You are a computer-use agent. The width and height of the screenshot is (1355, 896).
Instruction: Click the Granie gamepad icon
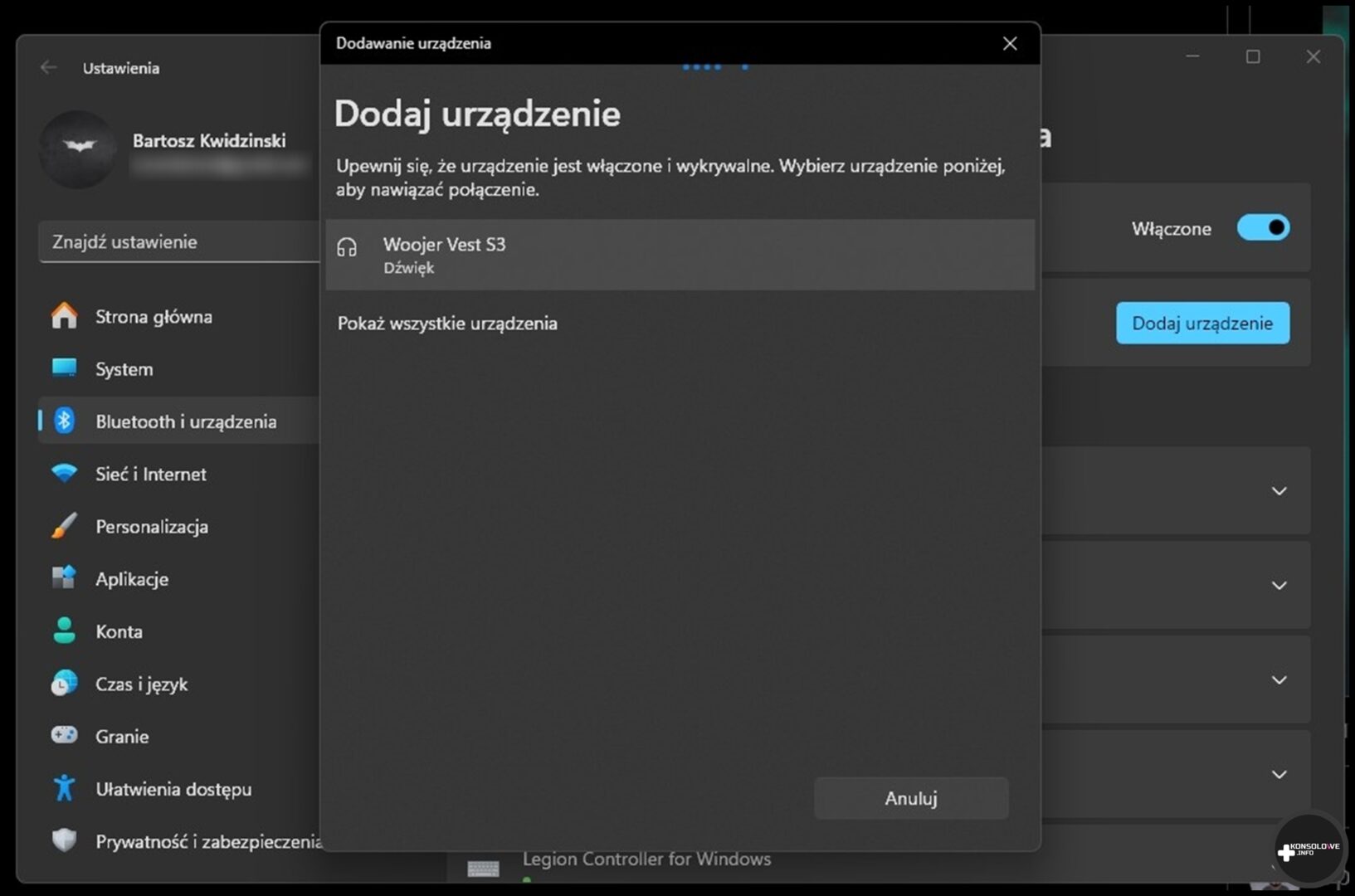(x=64, y=736)
